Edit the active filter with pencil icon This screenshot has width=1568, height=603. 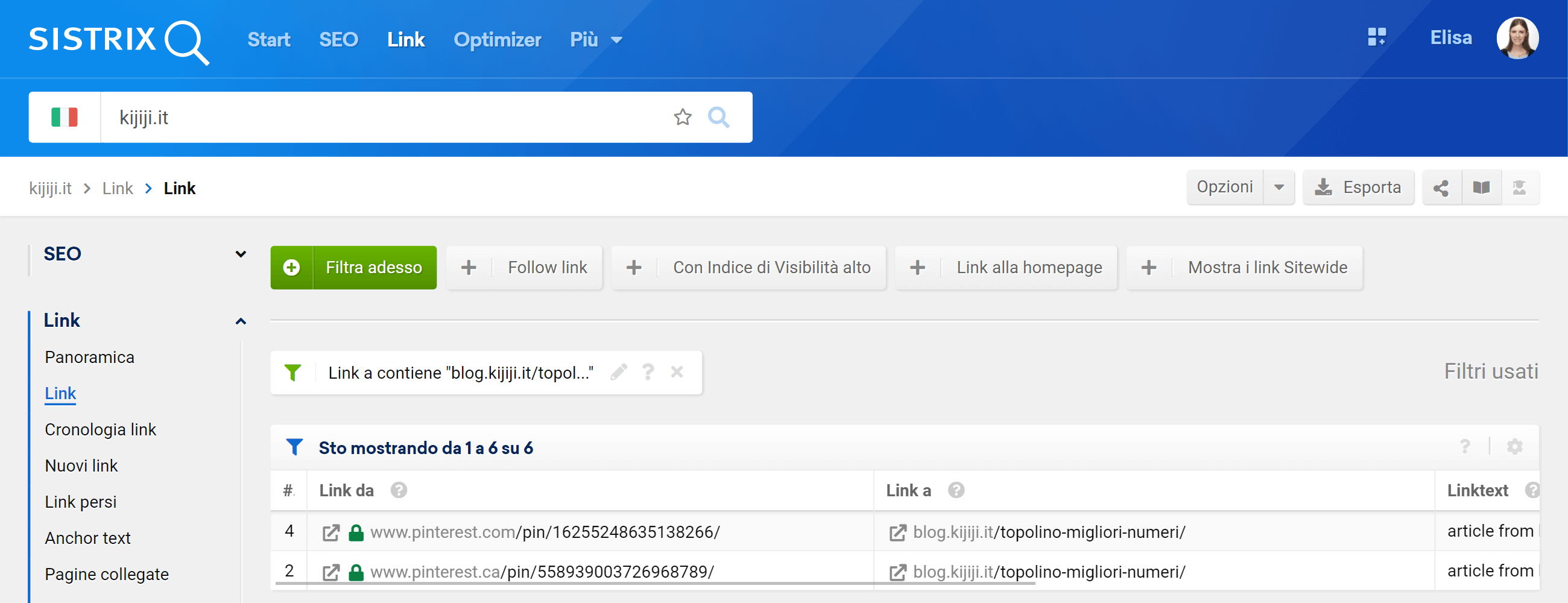point(618,372)
